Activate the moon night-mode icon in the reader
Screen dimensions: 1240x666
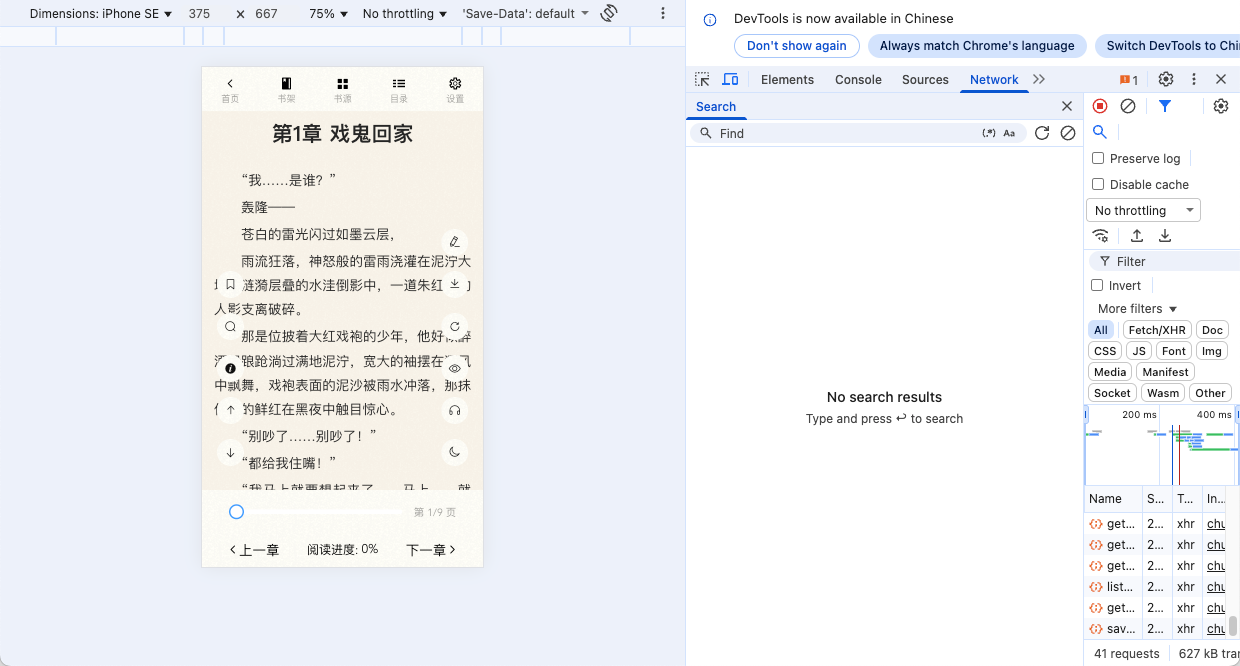point(455,452)
